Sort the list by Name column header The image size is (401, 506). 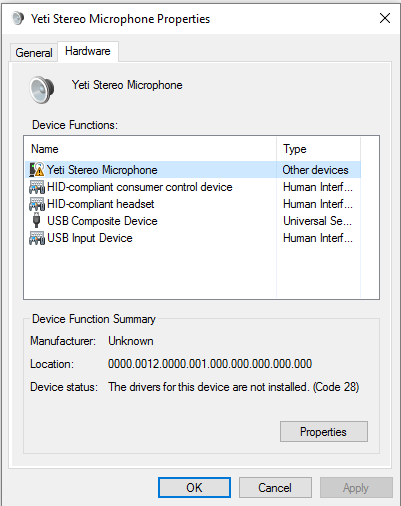coord(150,149)
